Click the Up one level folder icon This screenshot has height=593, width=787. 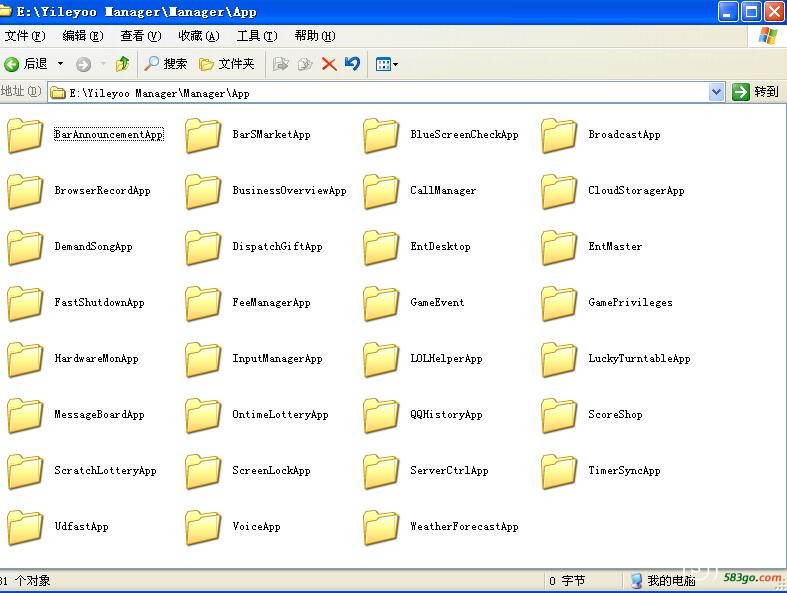click(122, 64)
